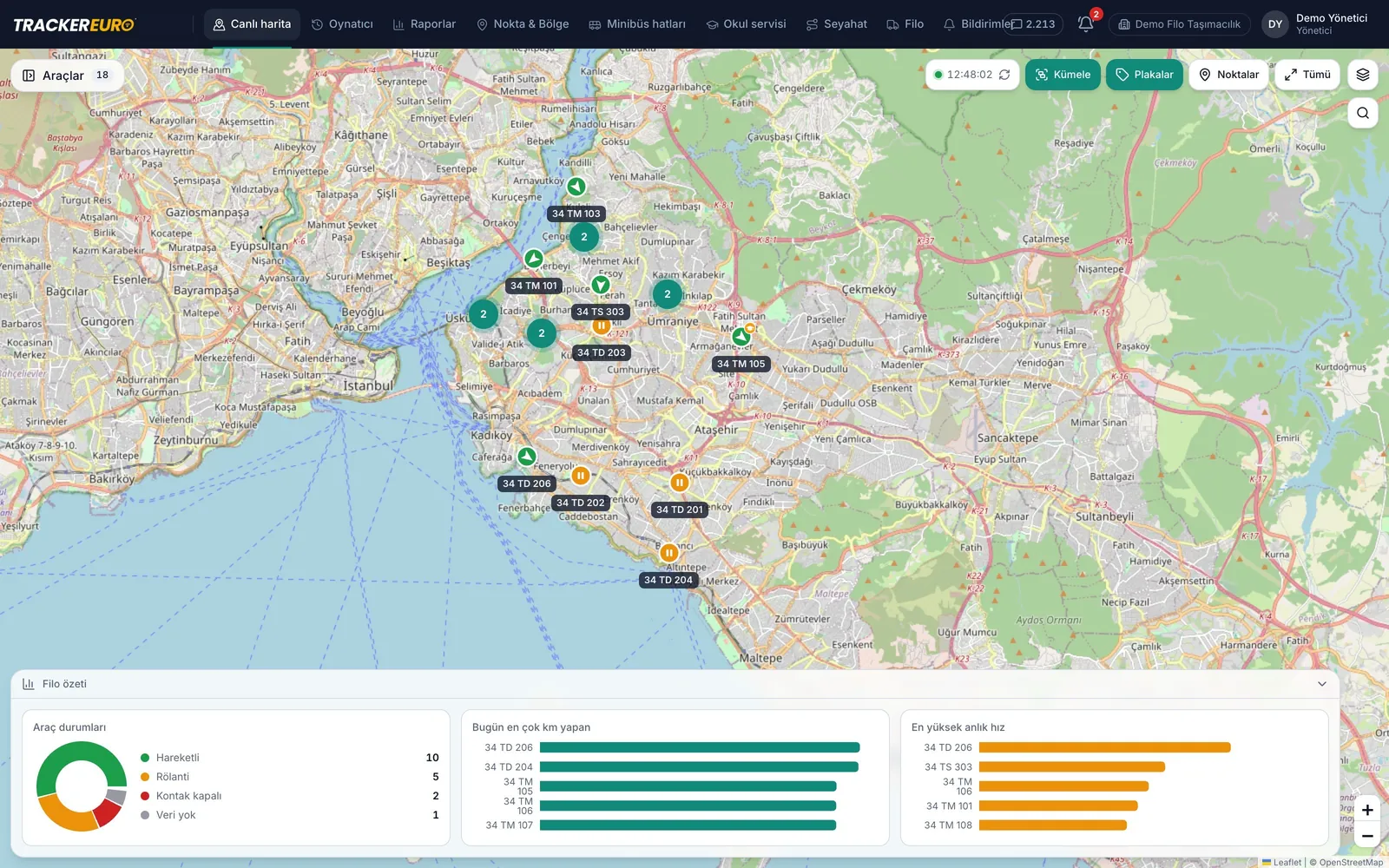
Task: Toggle the Noktalar points display
Action: coord(1228,75)
